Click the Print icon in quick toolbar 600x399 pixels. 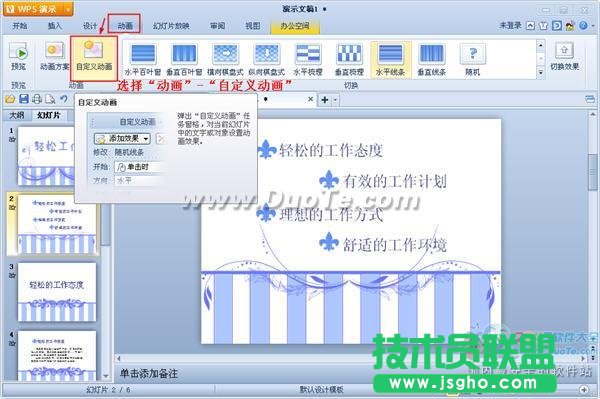pyautogui.click(x=37, y=99)
